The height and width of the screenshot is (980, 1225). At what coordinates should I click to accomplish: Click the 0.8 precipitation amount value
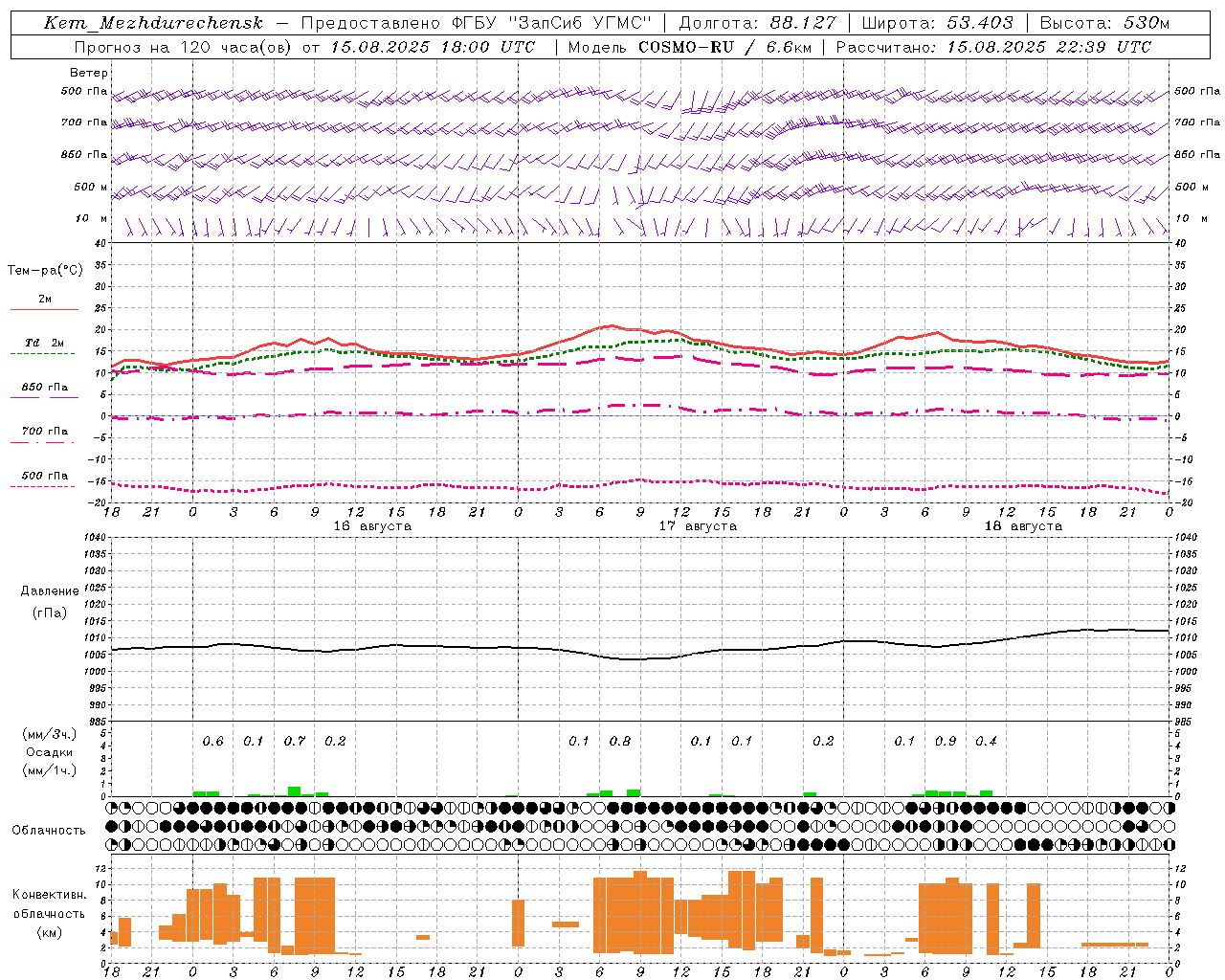tap(619, 742)
